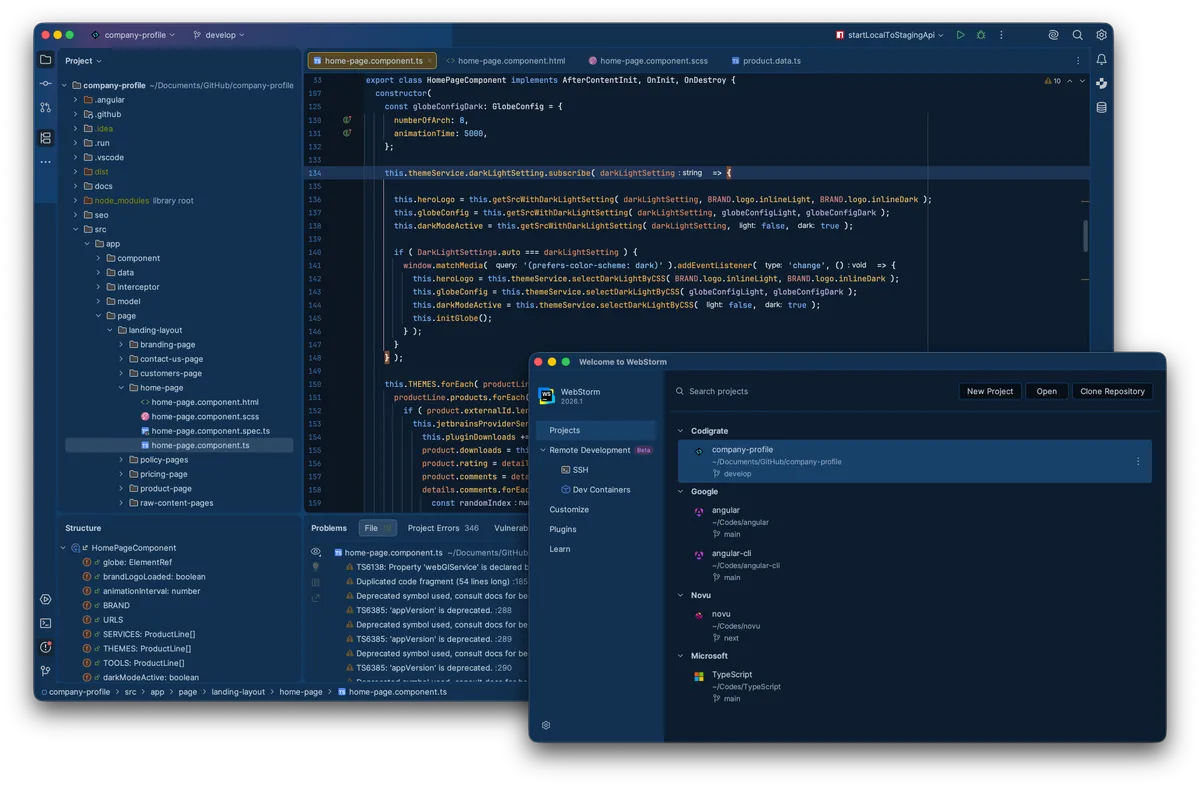The height and width of the screenshot is (787, 1200).
Task: Open more run actions next to debug icon
Action: pyautogui.click(x=1001, y=35)
